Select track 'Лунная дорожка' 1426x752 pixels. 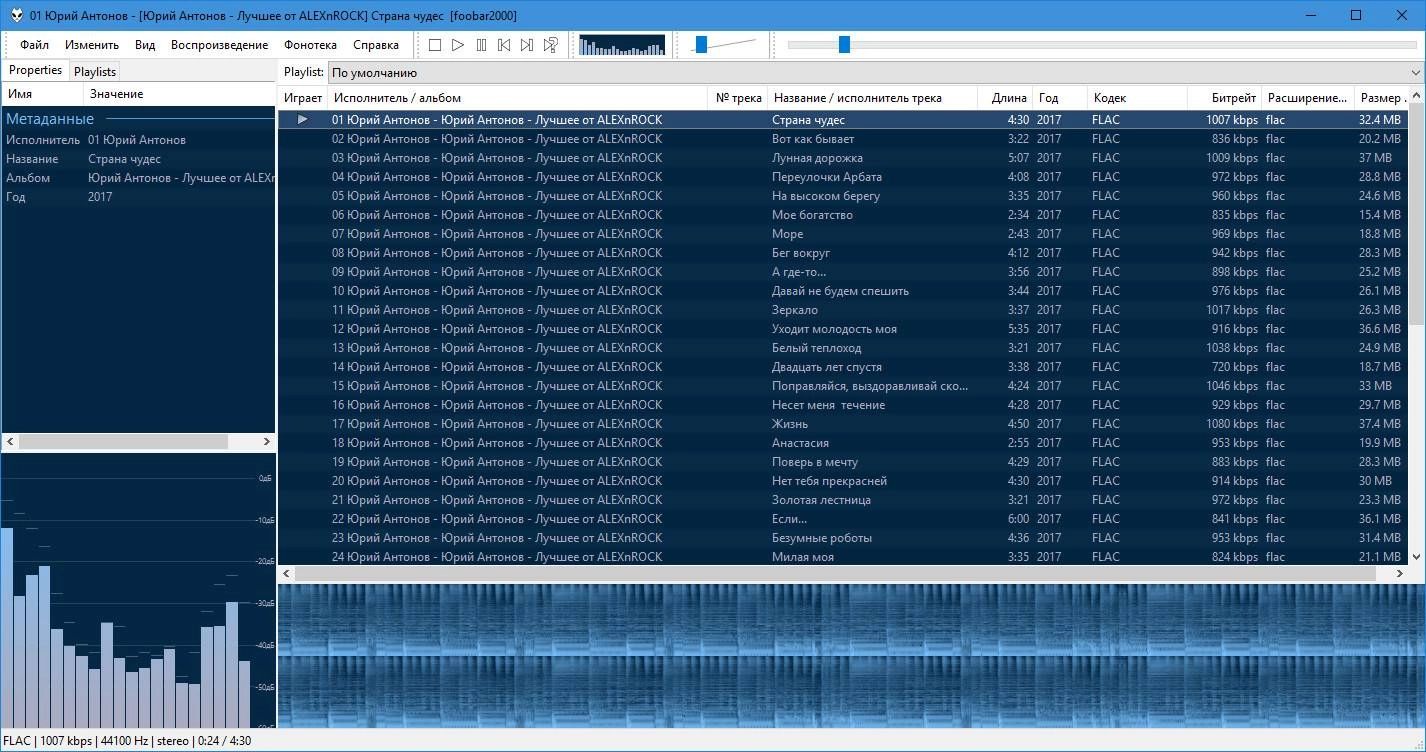pyautogui.click(x=843, y=158)
